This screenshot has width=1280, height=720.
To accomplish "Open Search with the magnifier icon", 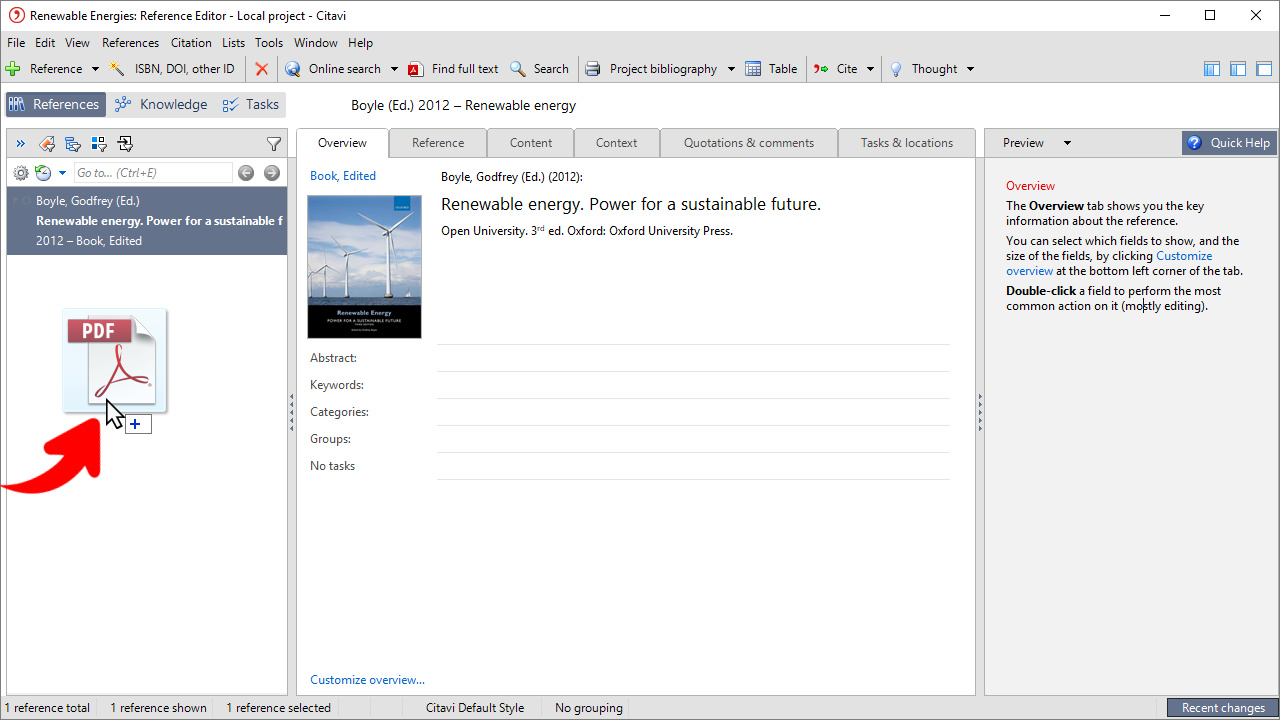I will (539, 69).
